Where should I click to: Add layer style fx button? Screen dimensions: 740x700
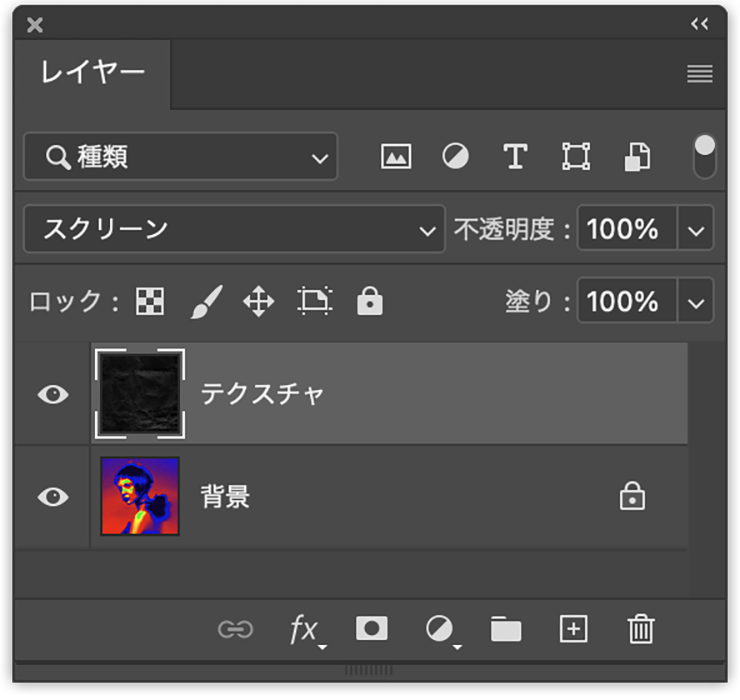click(x=306, y=631)
